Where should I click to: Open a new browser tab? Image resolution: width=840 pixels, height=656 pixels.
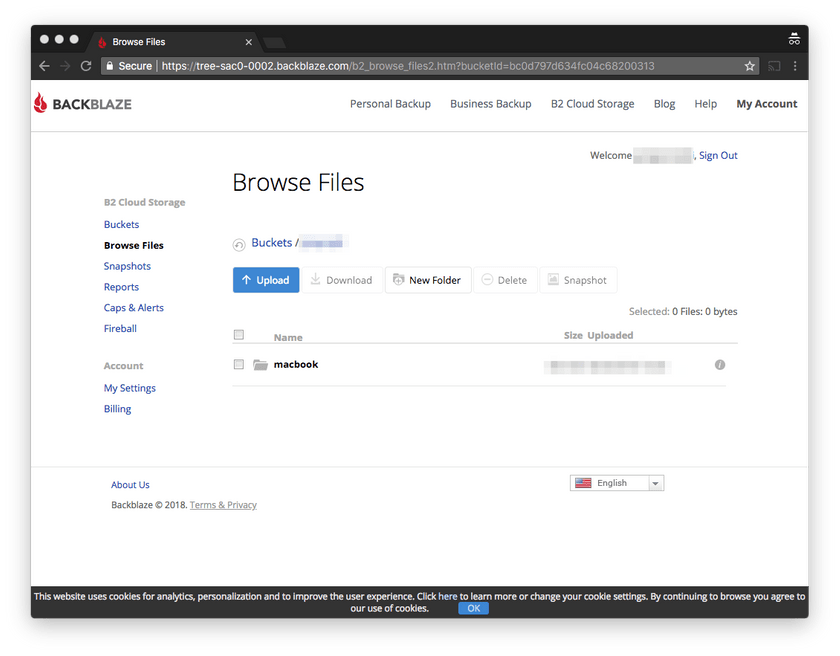click(274, 42)
